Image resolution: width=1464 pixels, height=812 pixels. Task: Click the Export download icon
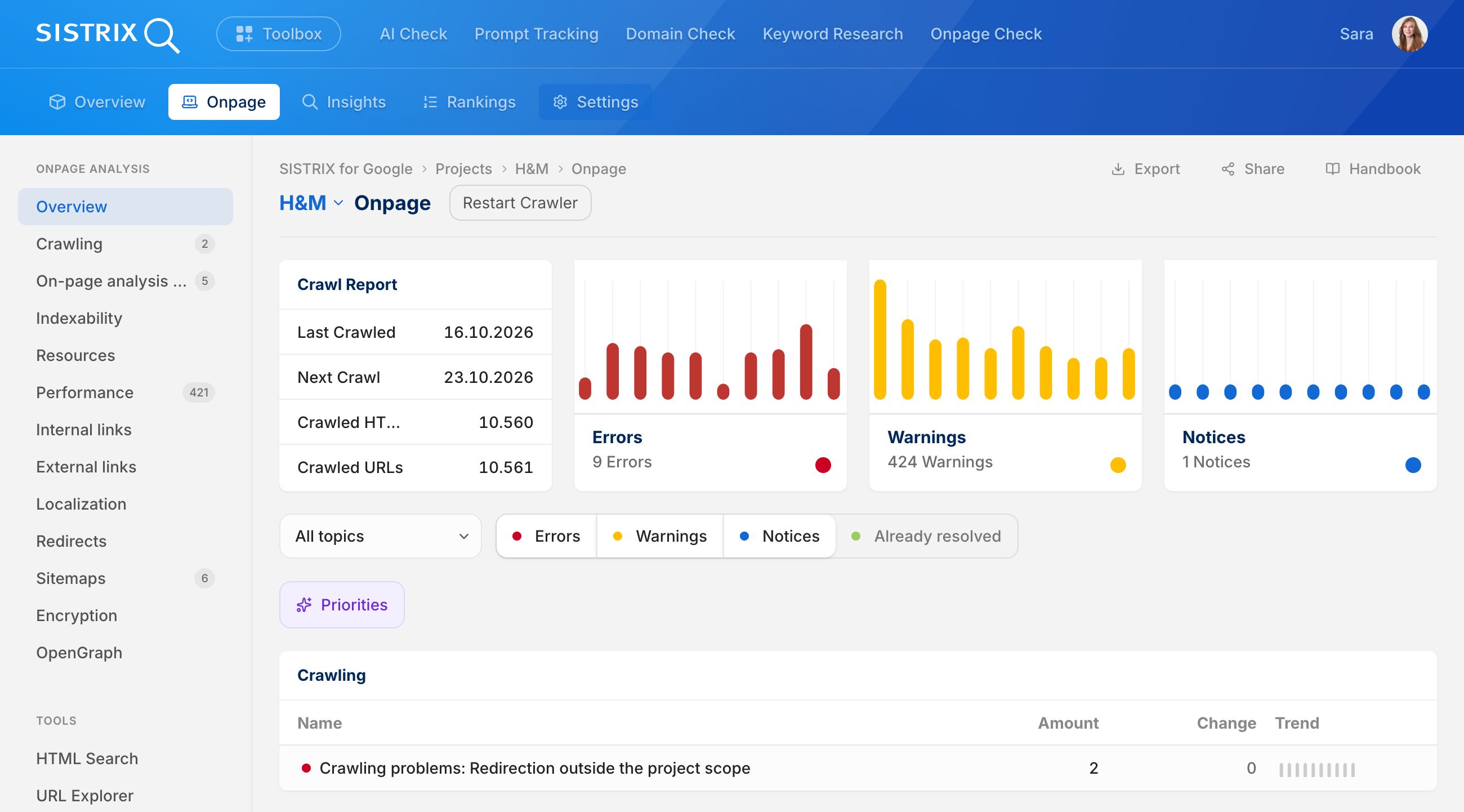tap(1118, 169)
